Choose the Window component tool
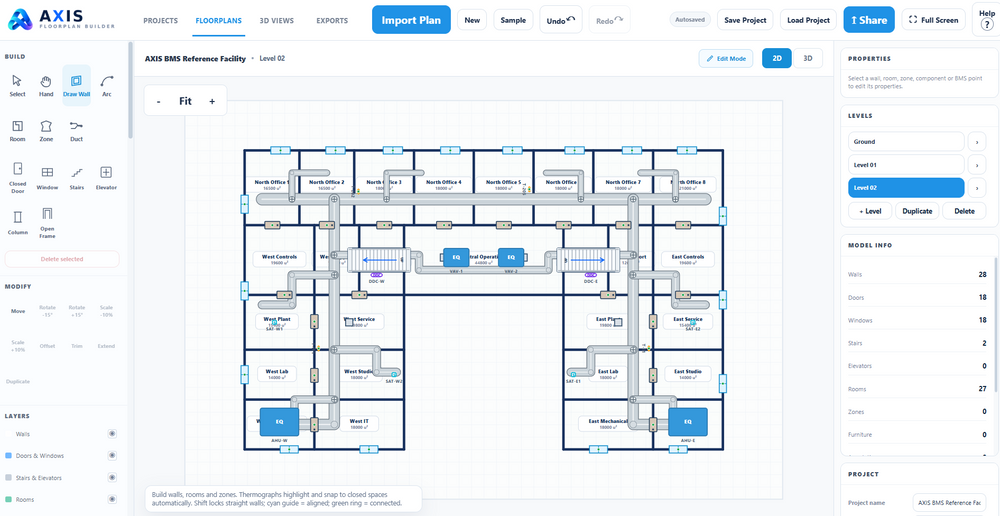Image resolution: width=1000 pixels, height=516 pixels. tap(47, 177)
